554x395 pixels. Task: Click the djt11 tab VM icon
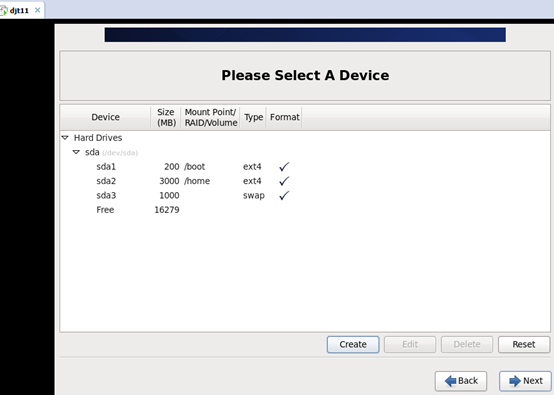tap(3, 10)
